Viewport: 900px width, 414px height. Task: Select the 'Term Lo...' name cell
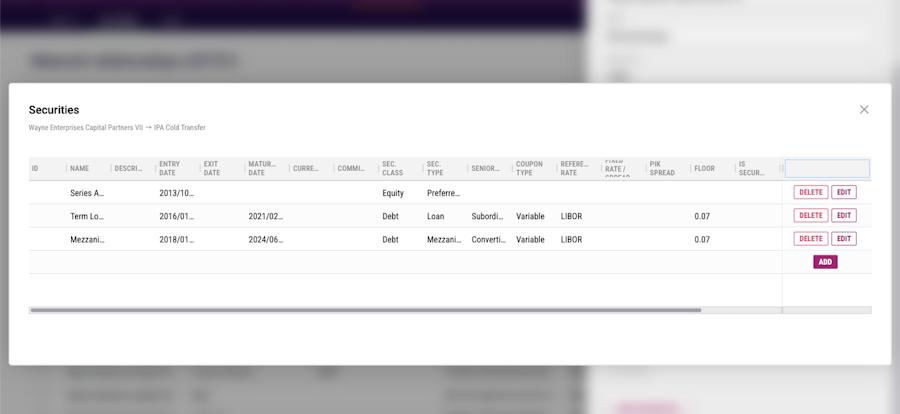87,216
